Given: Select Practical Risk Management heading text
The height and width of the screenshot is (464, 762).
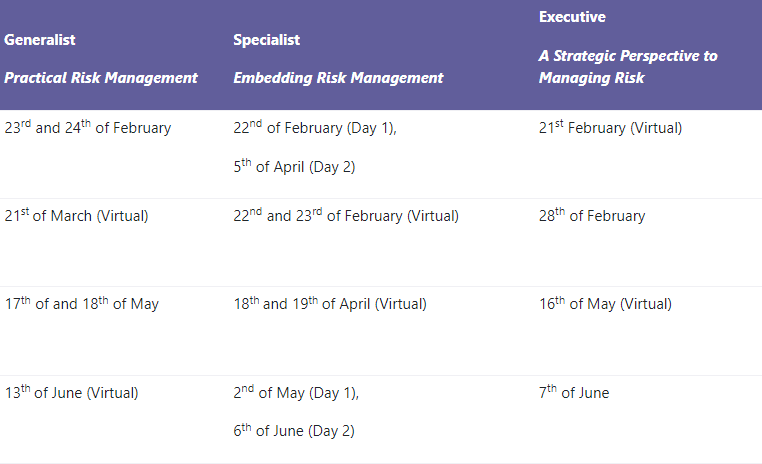Looking at the screenshot, I should pos(101,78).
